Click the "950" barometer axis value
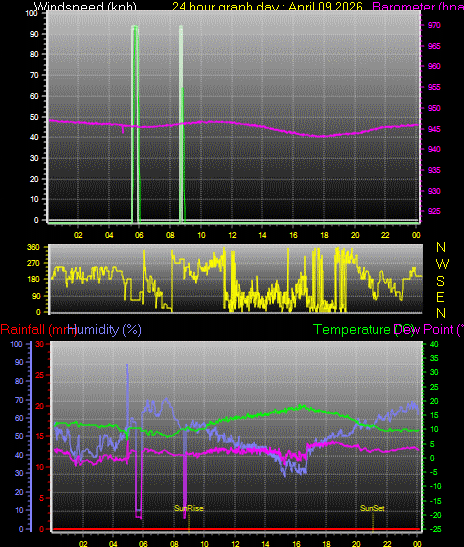 pos(434,108)
